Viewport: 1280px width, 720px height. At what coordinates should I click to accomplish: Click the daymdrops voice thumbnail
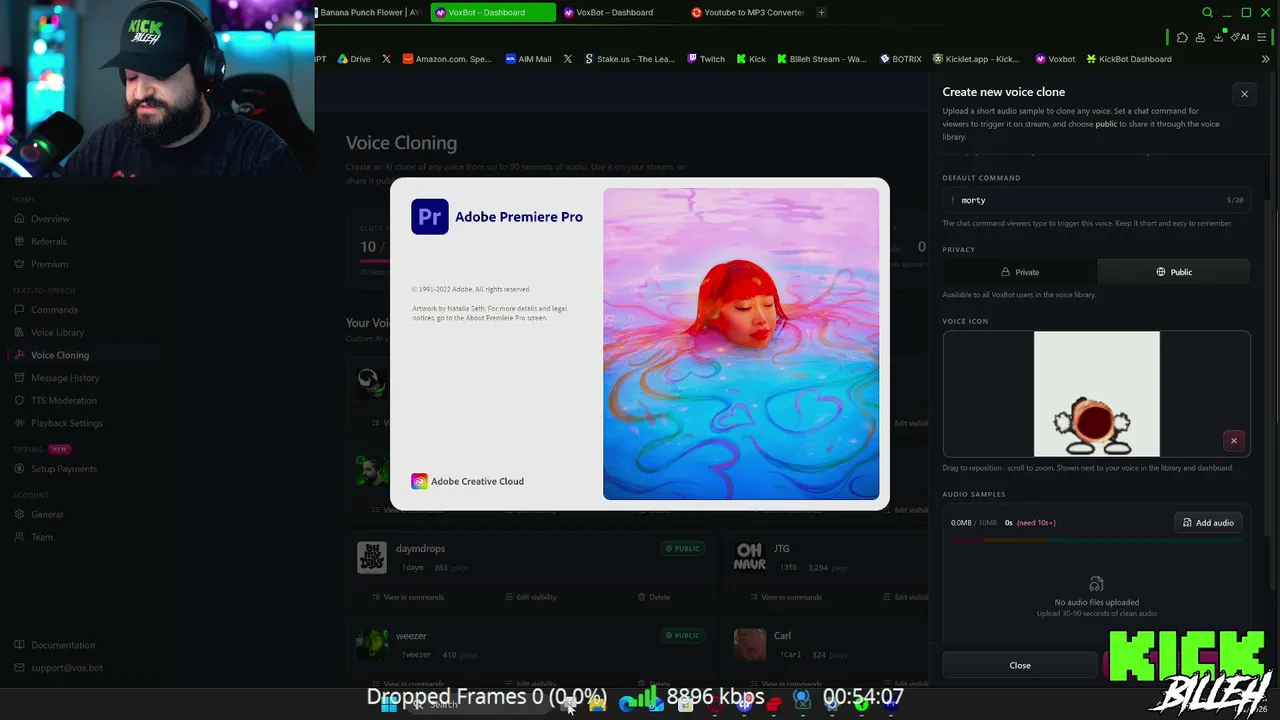[372, 557]
